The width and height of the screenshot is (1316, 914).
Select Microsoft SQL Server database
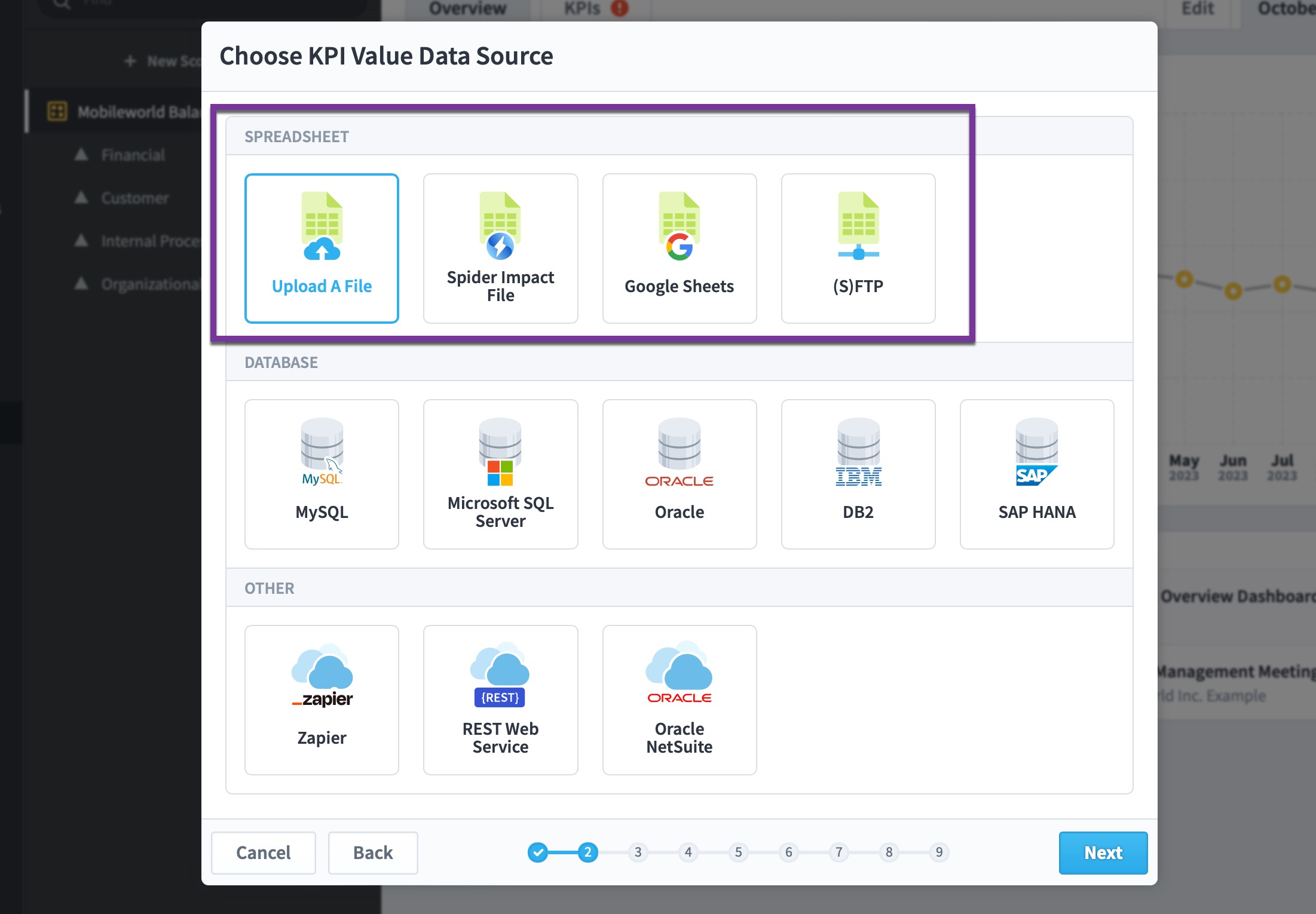coord(500,474)
